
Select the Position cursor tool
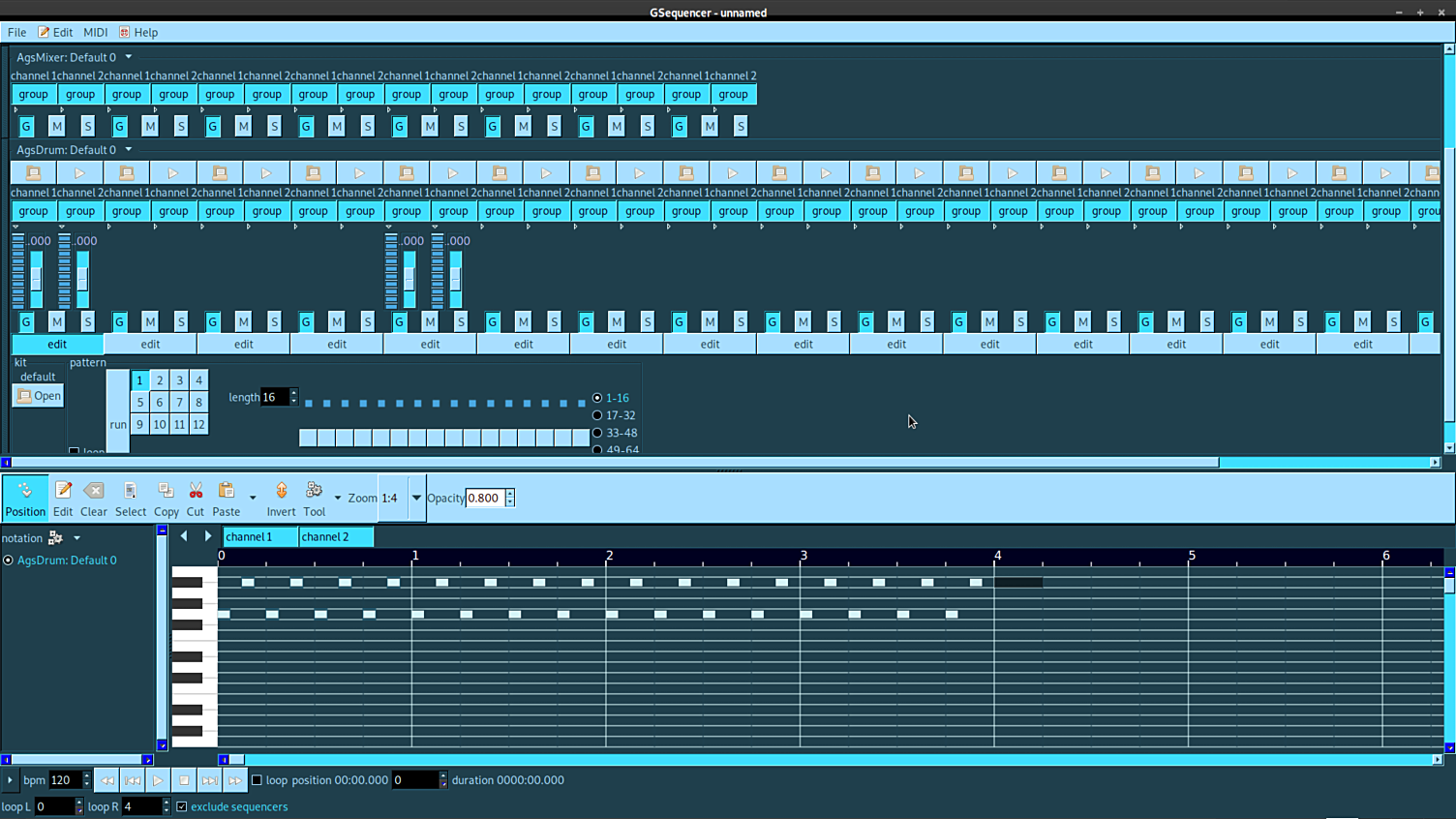[x=25, y=498]
